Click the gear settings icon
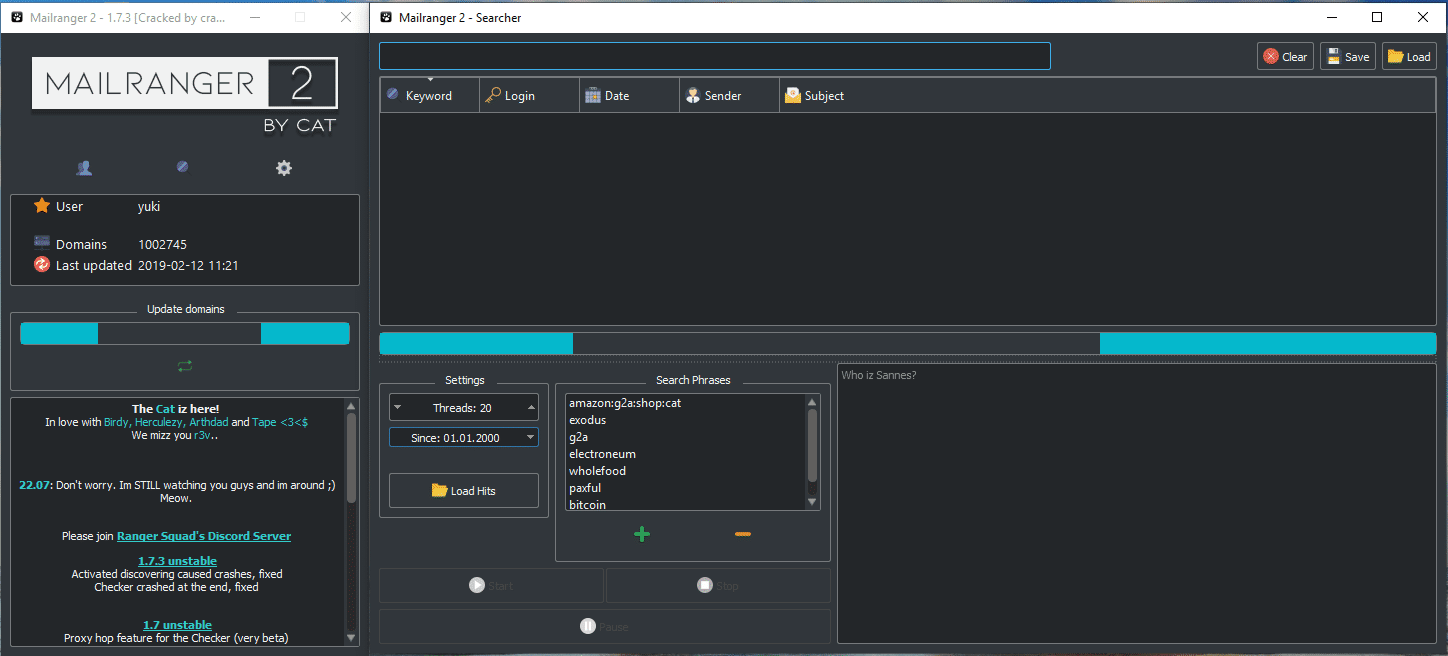Screen dimensions: 1448x656 [284, 168]
